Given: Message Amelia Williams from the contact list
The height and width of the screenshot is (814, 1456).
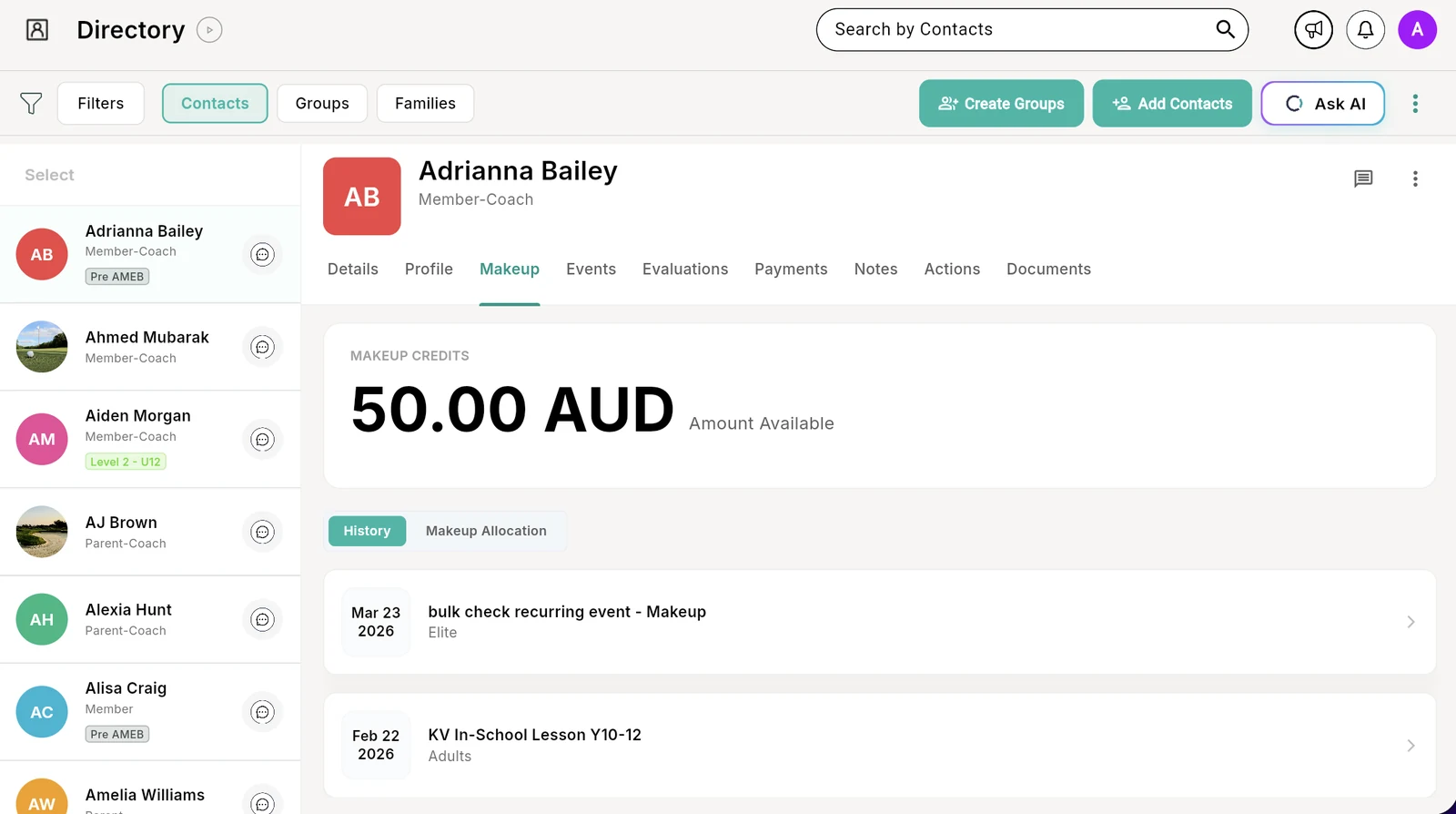Looking at the screenshot, I should click(x=262, y=803).
